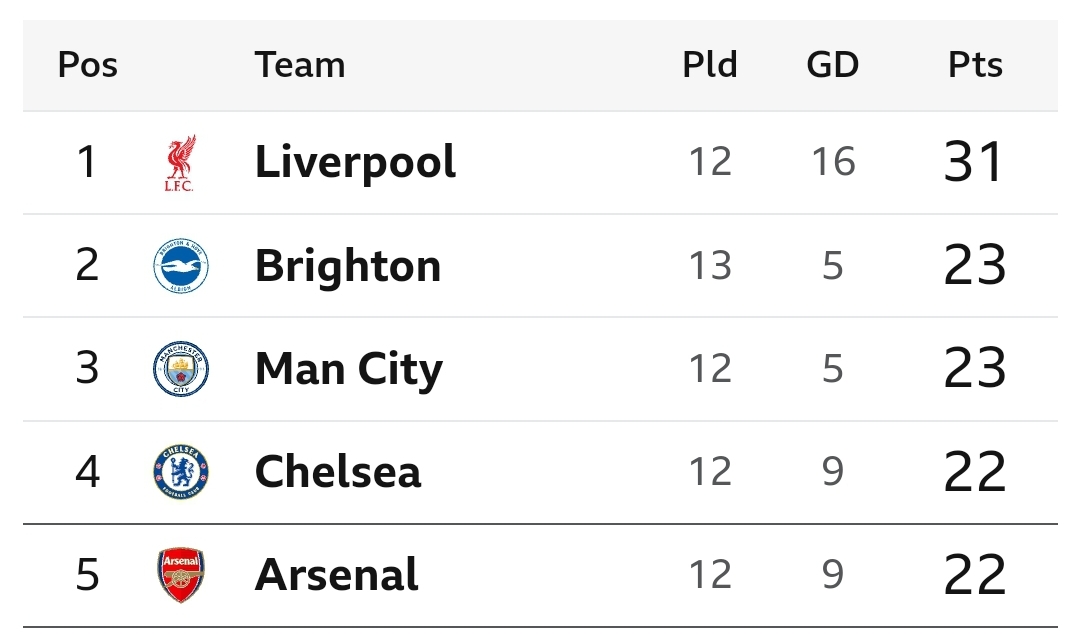
Task: Click the Arsenal club crest icon
Action: coord(181,575)
